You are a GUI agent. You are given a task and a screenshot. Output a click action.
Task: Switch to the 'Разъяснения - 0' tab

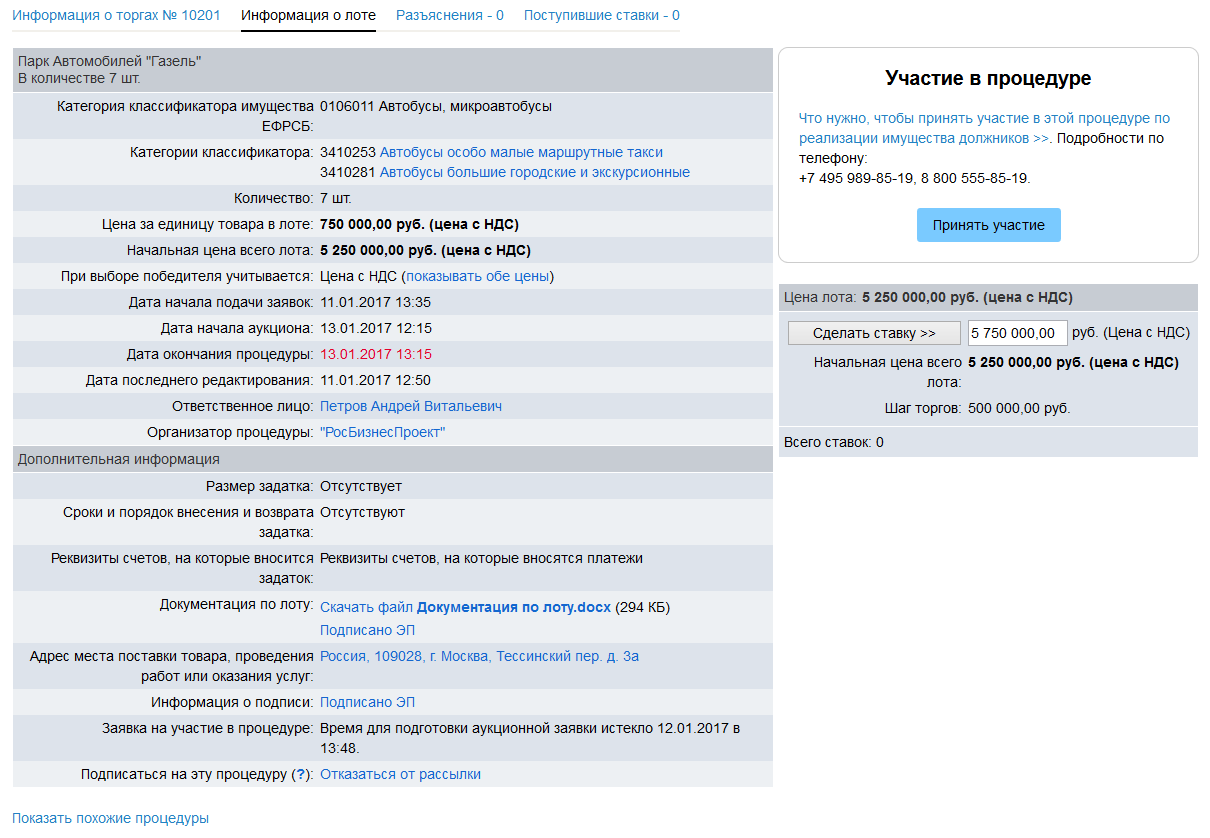(449, 15)
